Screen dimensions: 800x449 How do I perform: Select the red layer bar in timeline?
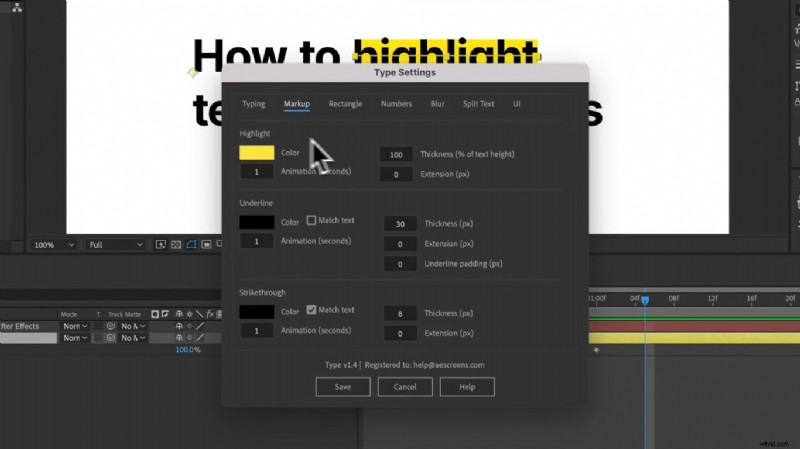click(694, 326)
